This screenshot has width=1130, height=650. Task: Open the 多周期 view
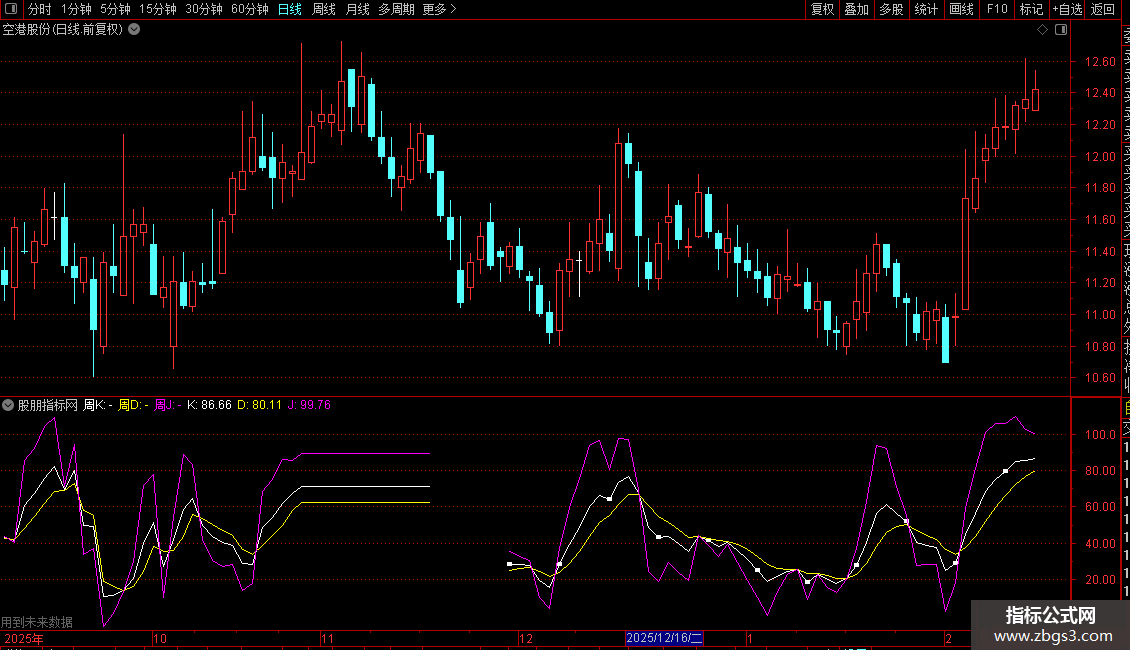click(396, 9)
